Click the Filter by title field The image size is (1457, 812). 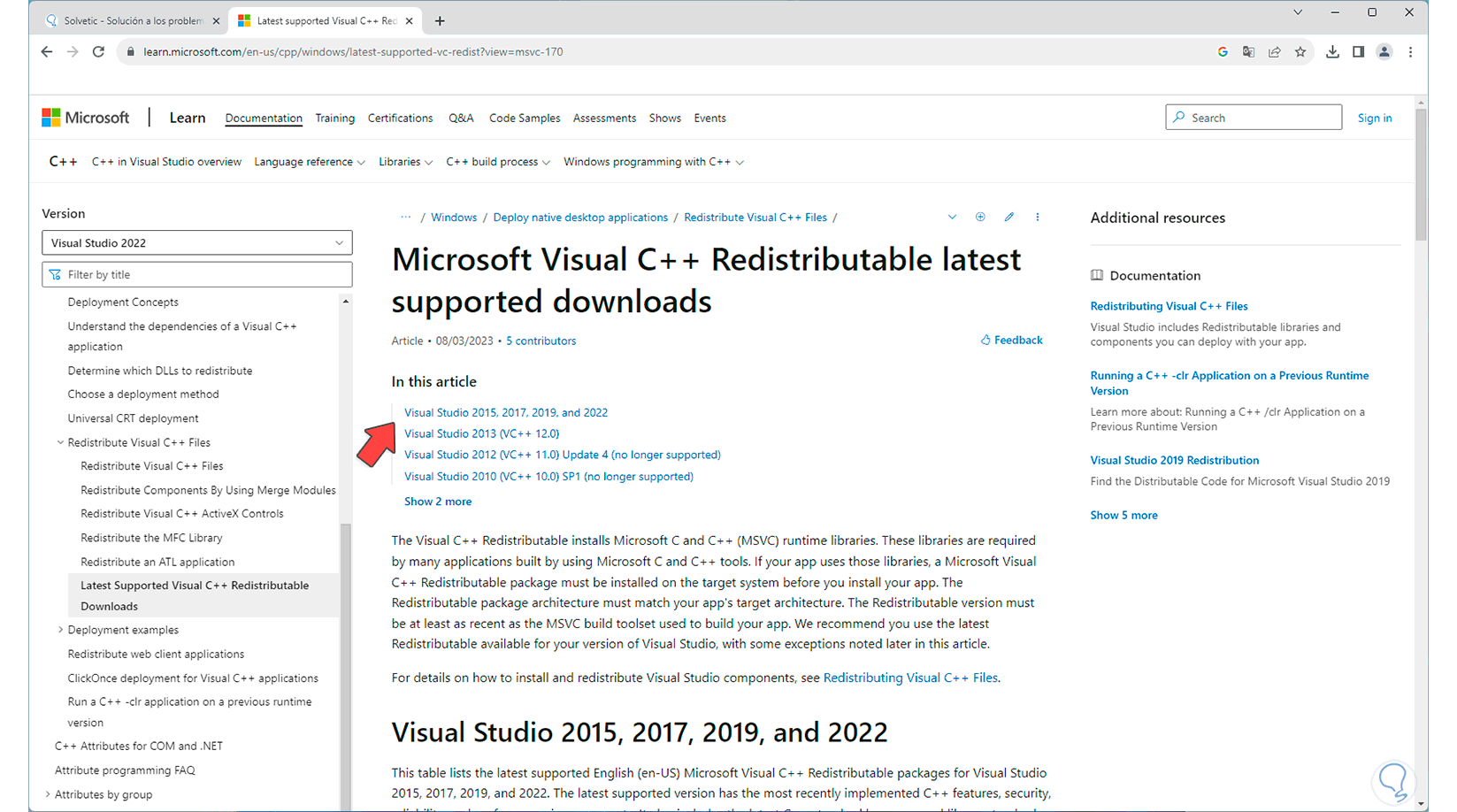[197, 274]
